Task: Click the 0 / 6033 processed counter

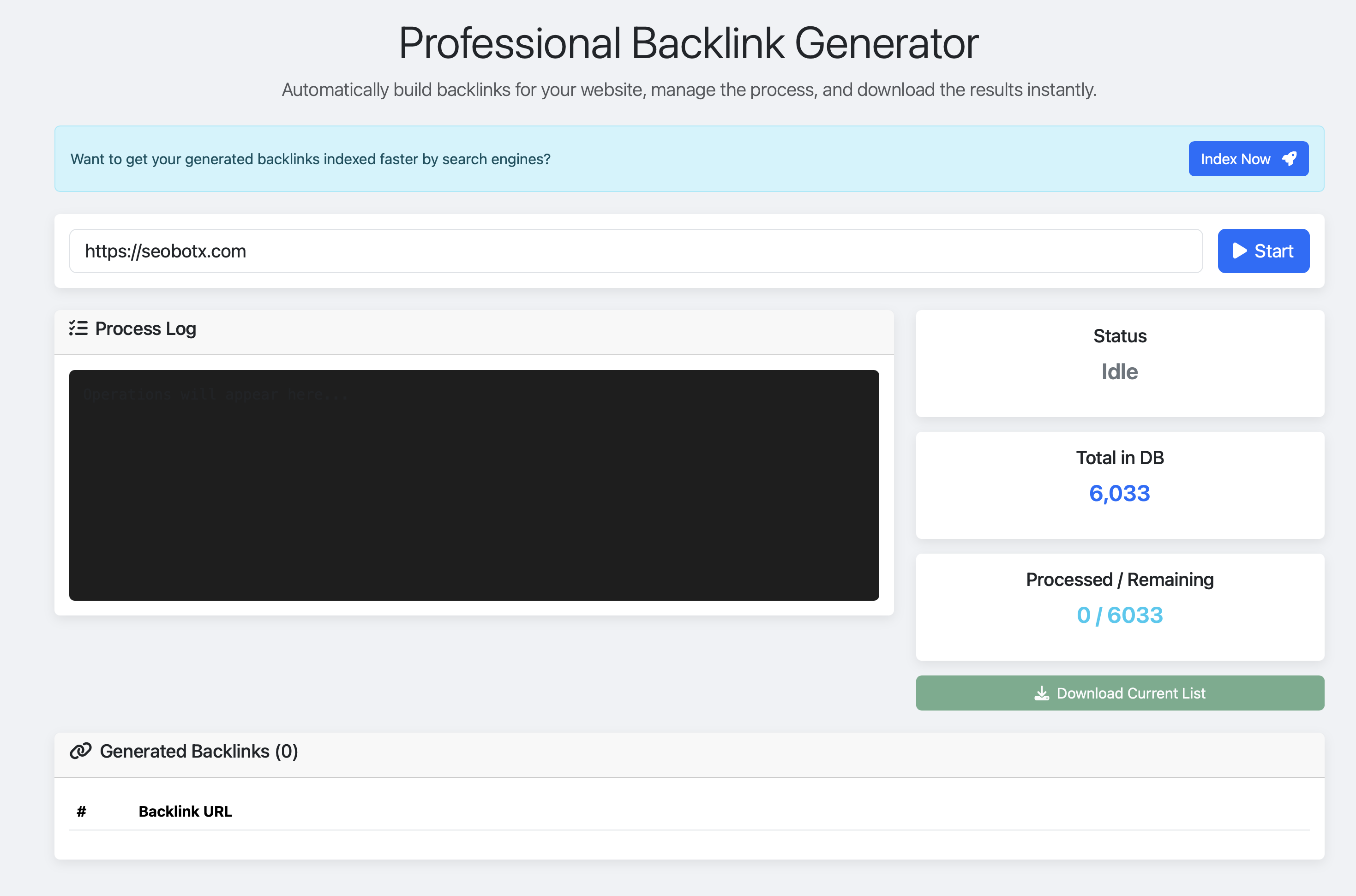Action: click(1119, 615)
